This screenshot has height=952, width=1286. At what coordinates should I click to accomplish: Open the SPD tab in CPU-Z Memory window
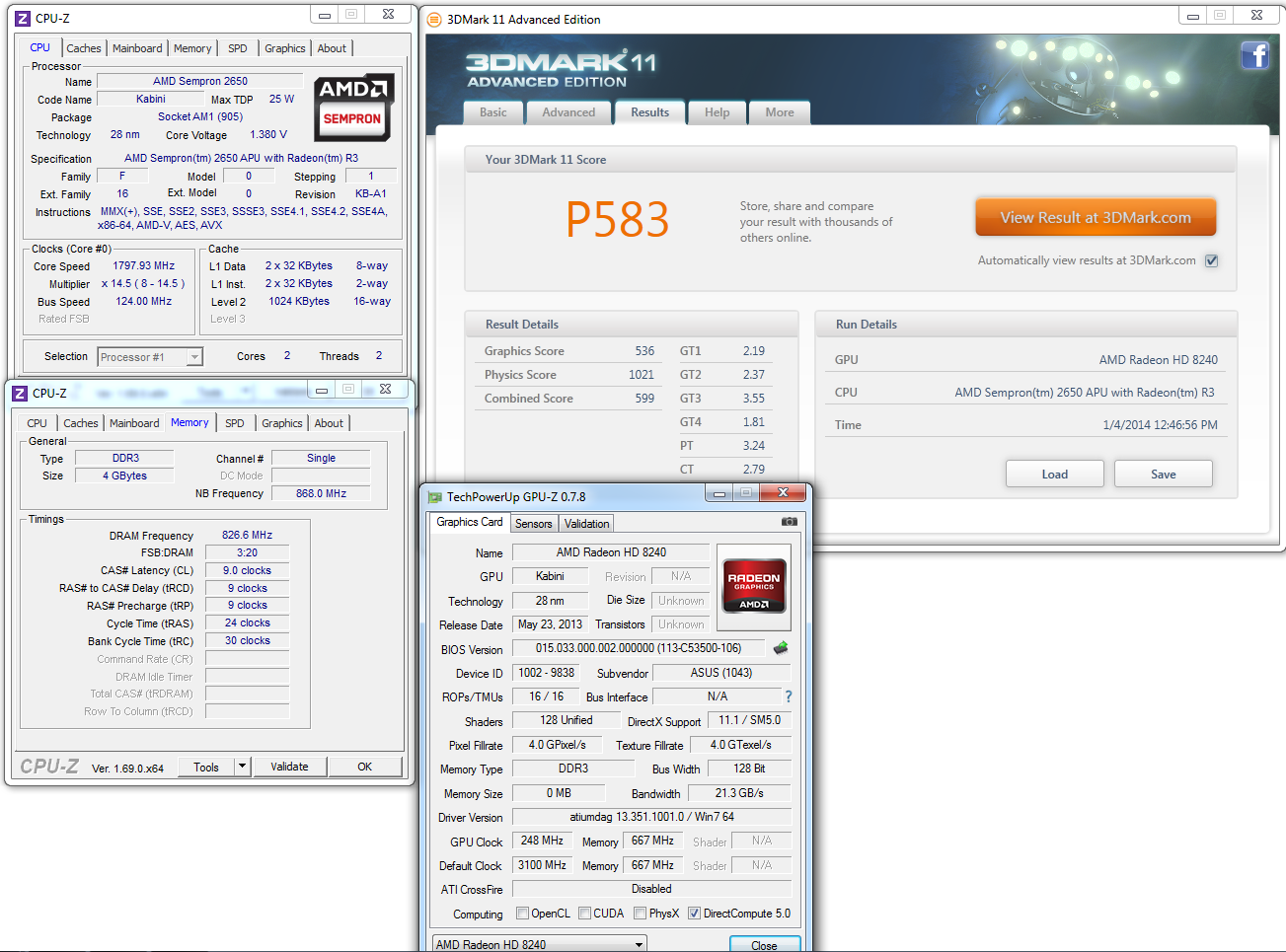coord(235,423)
